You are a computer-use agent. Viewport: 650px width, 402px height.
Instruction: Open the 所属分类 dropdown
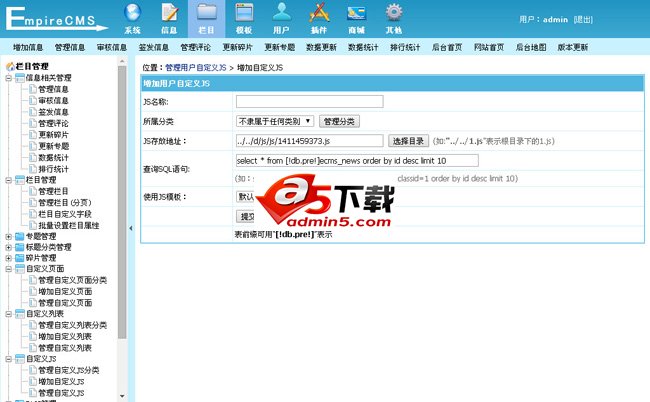point(275,121)
